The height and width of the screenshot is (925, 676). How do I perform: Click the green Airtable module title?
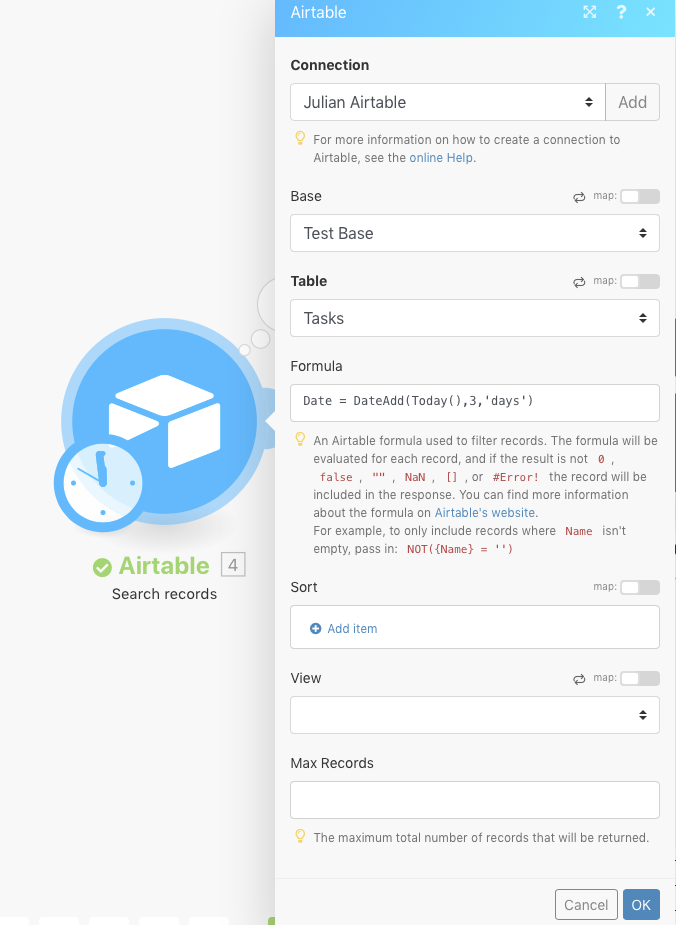(164, 566)
